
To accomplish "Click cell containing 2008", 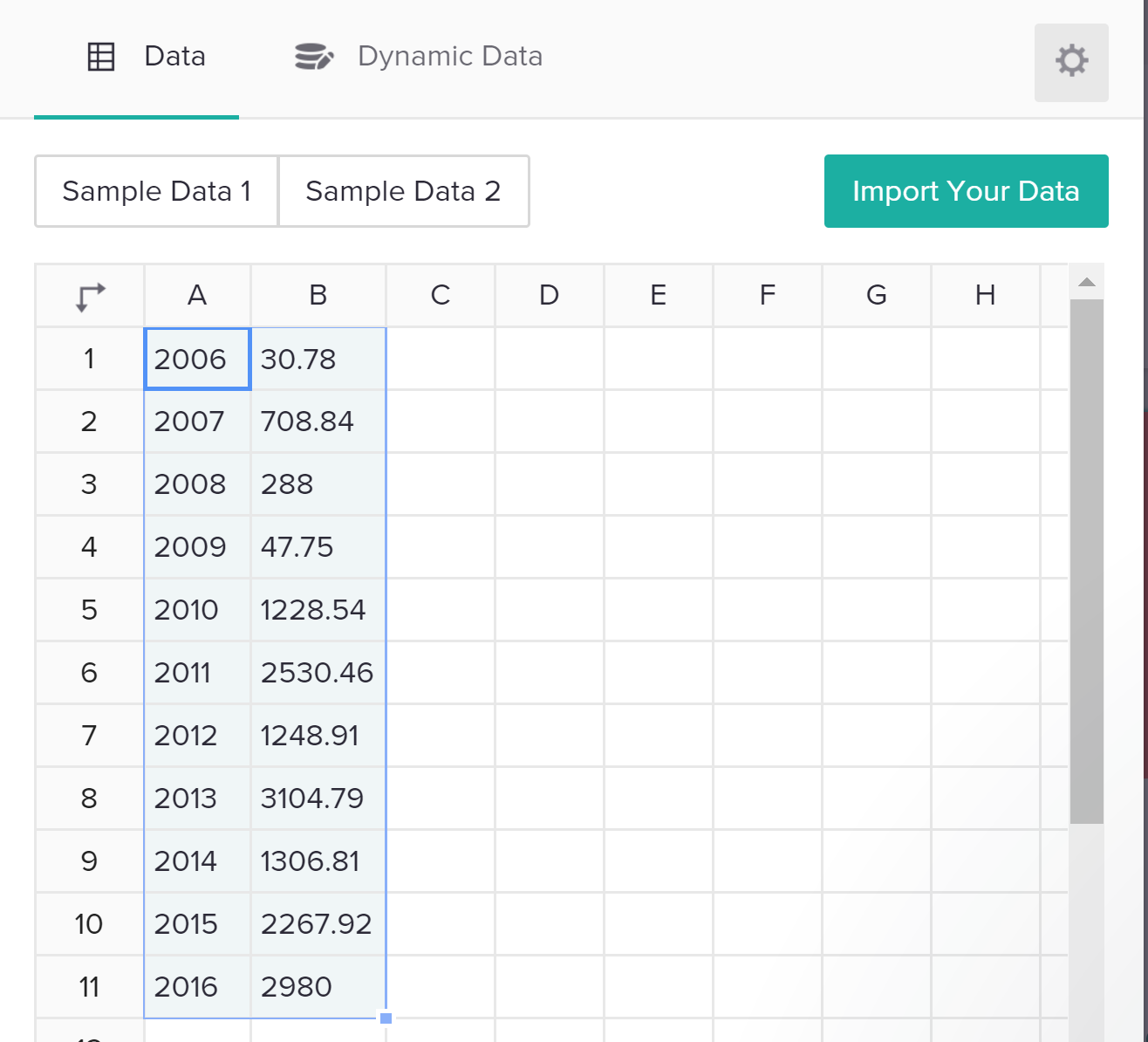I will pos(197,484).
